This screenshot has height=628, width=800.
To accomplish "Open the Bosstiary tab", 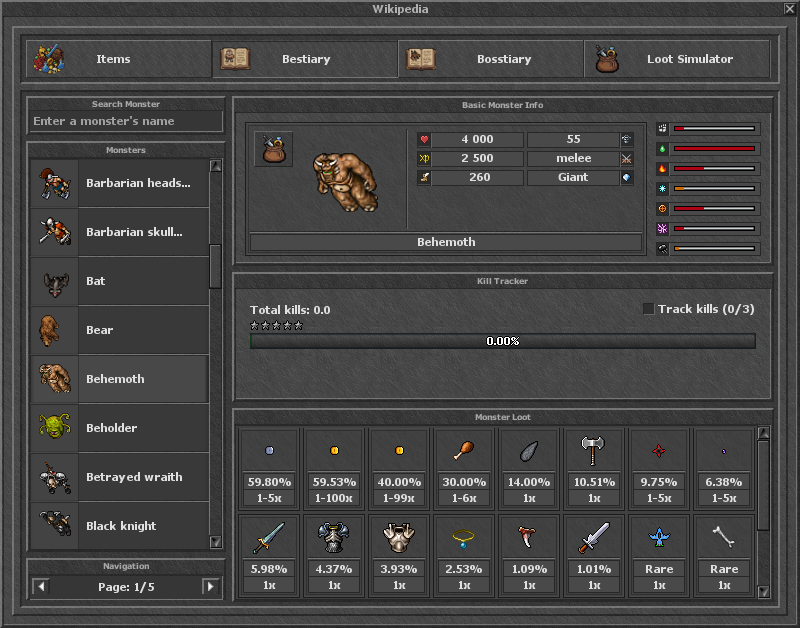I will tap(490, 59).
